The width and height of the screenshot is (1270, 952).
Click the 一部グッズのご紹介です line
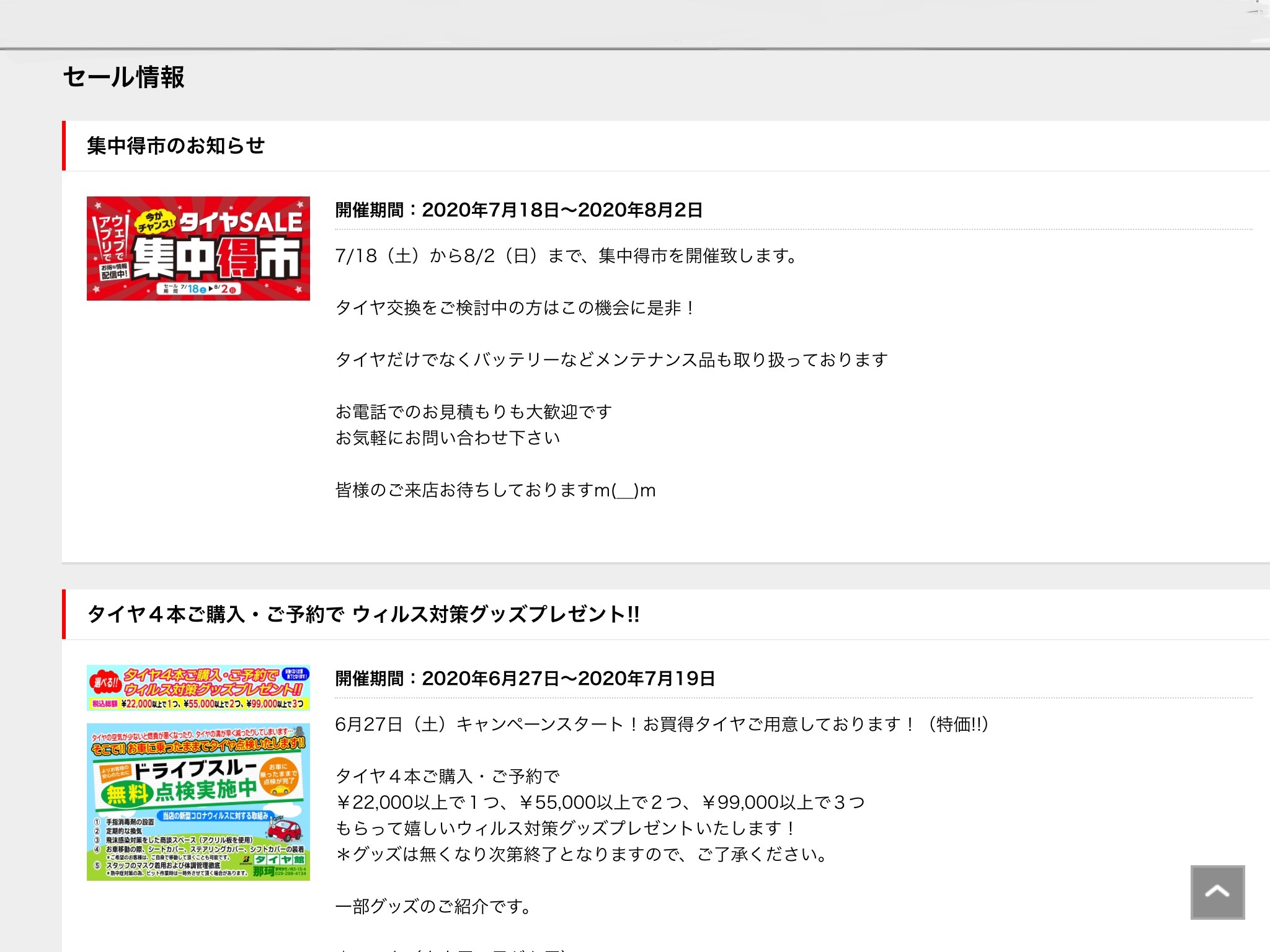433,906
